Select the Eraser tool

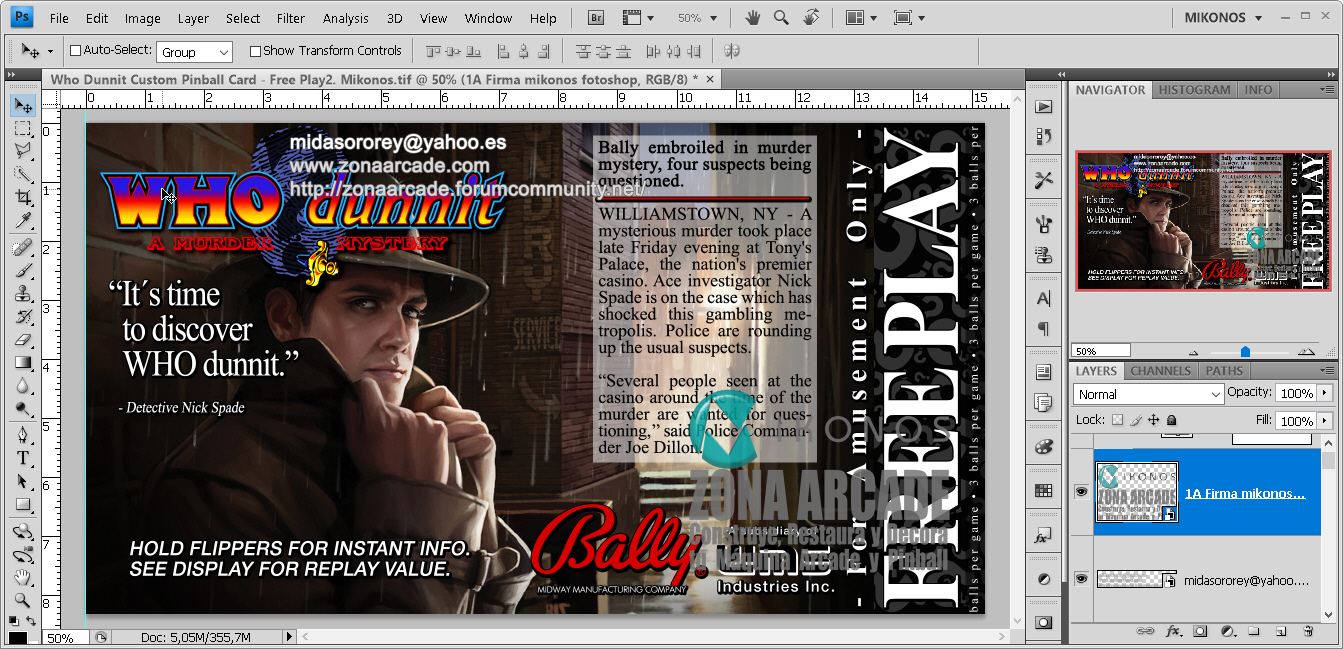(22, 340)
